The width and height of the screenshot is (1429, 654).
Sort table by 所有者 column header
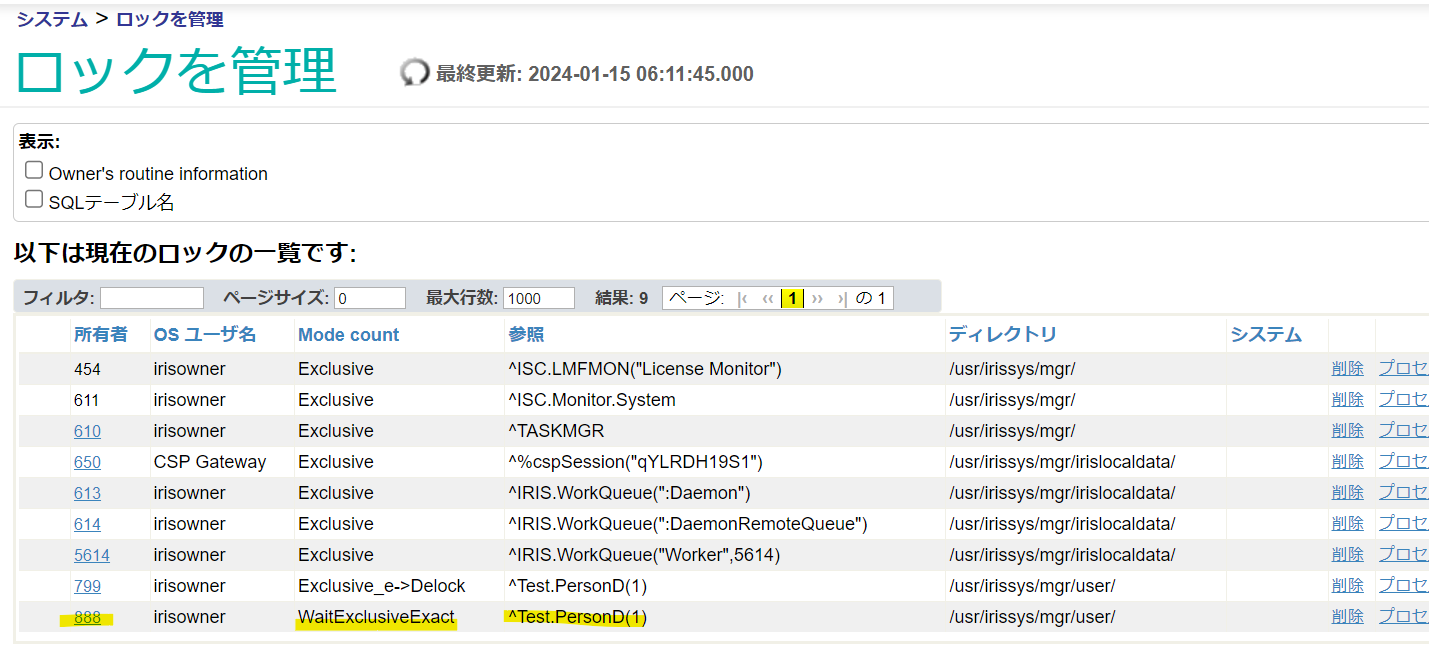[x=101, y=335]
